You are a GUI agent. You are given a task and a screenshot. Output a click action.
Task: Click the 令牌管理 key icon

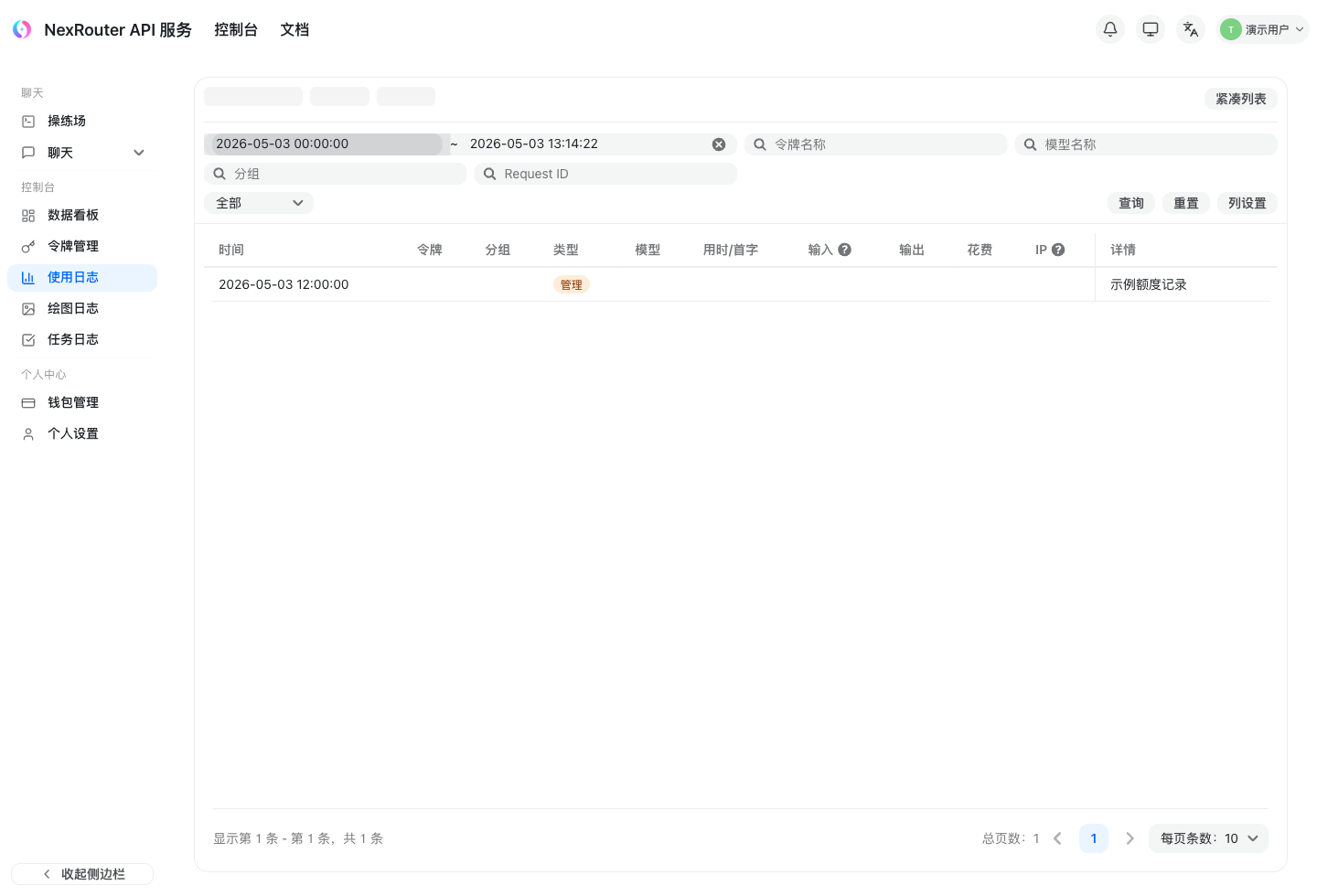click(x=28, y=246)
